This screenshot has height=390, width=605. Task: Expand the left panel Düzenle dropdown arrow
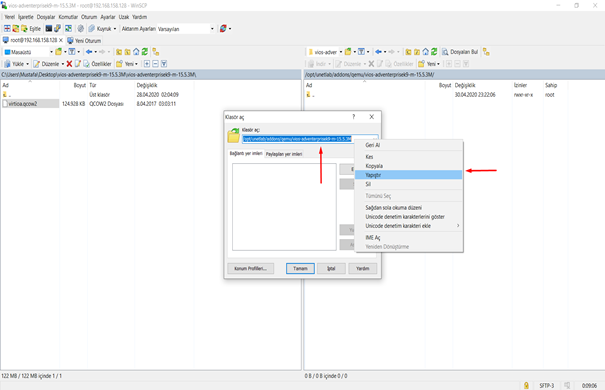(63, 64)
